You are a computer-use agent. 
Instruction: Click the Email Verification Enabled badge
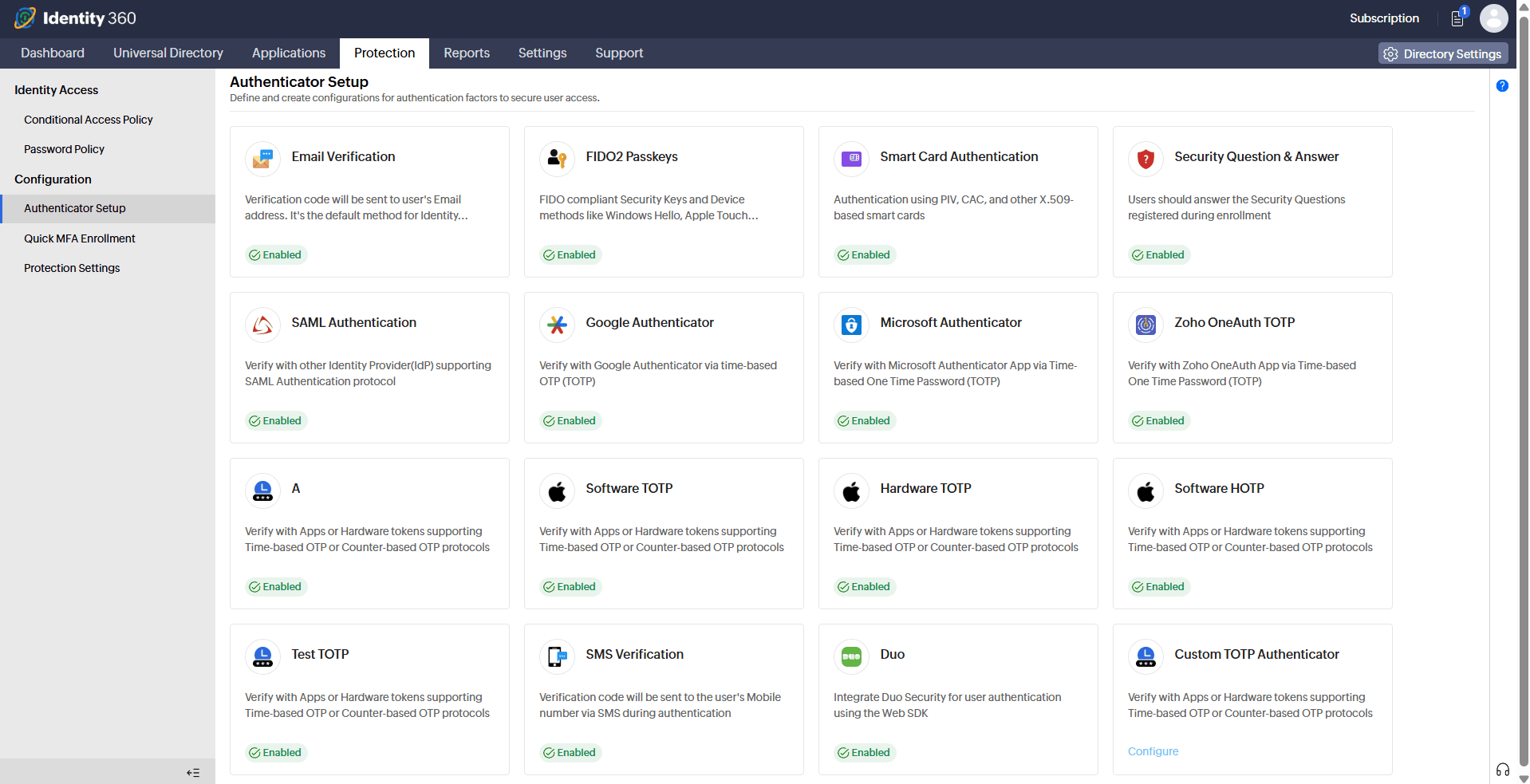(276, 255)
